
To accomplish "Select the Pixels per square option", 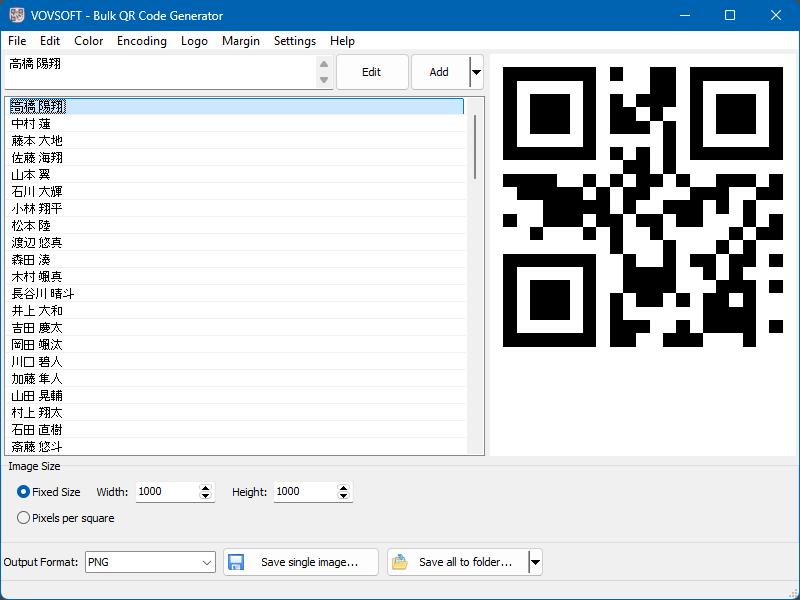I will coord(24,518).
